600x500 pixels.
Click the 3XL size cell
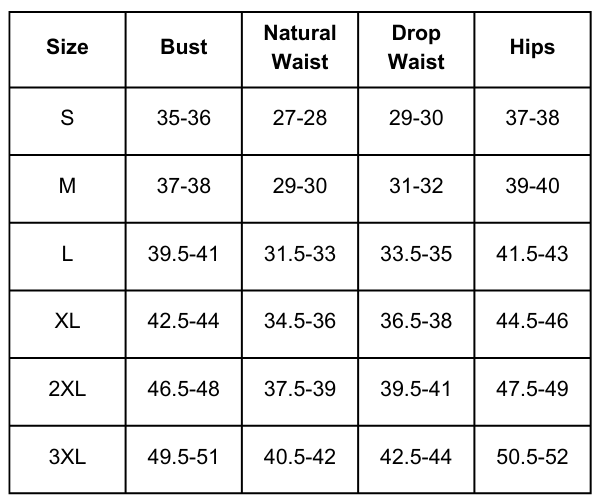(x=67, y=458)
